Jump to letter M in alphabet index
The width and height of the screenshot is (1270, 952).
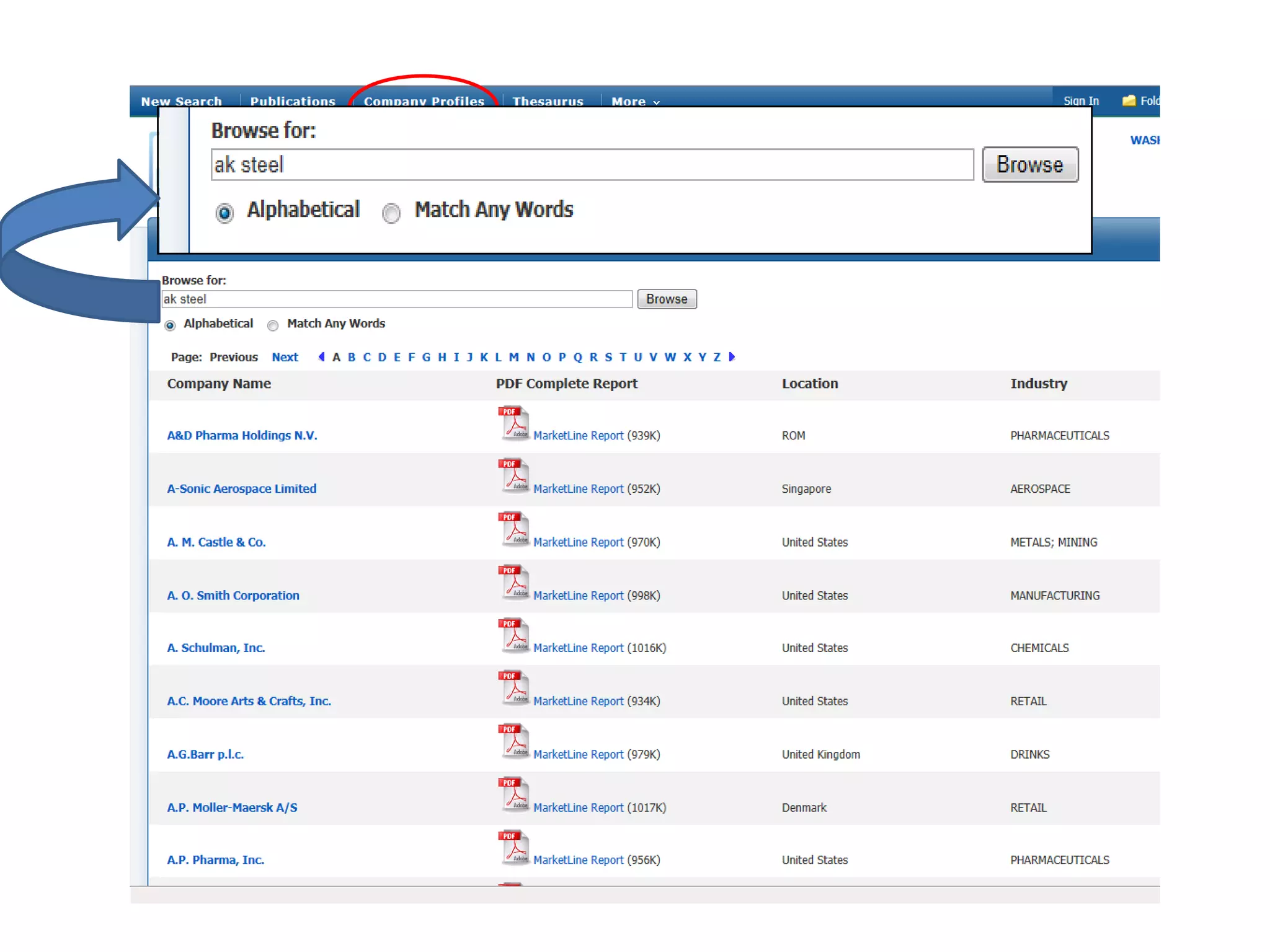(x=513, y=357)
